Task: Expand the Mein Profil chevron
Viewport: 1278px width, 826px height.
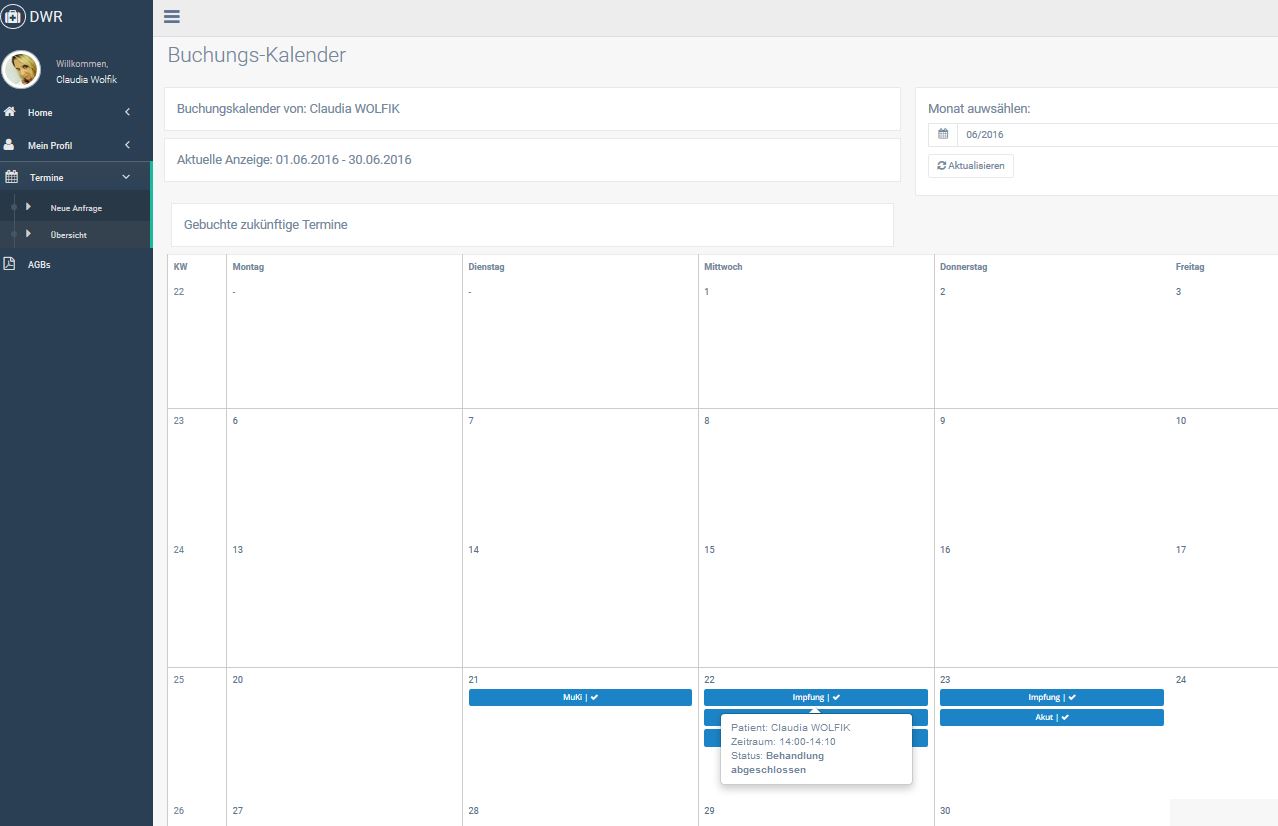Action: tap(127, 145)
